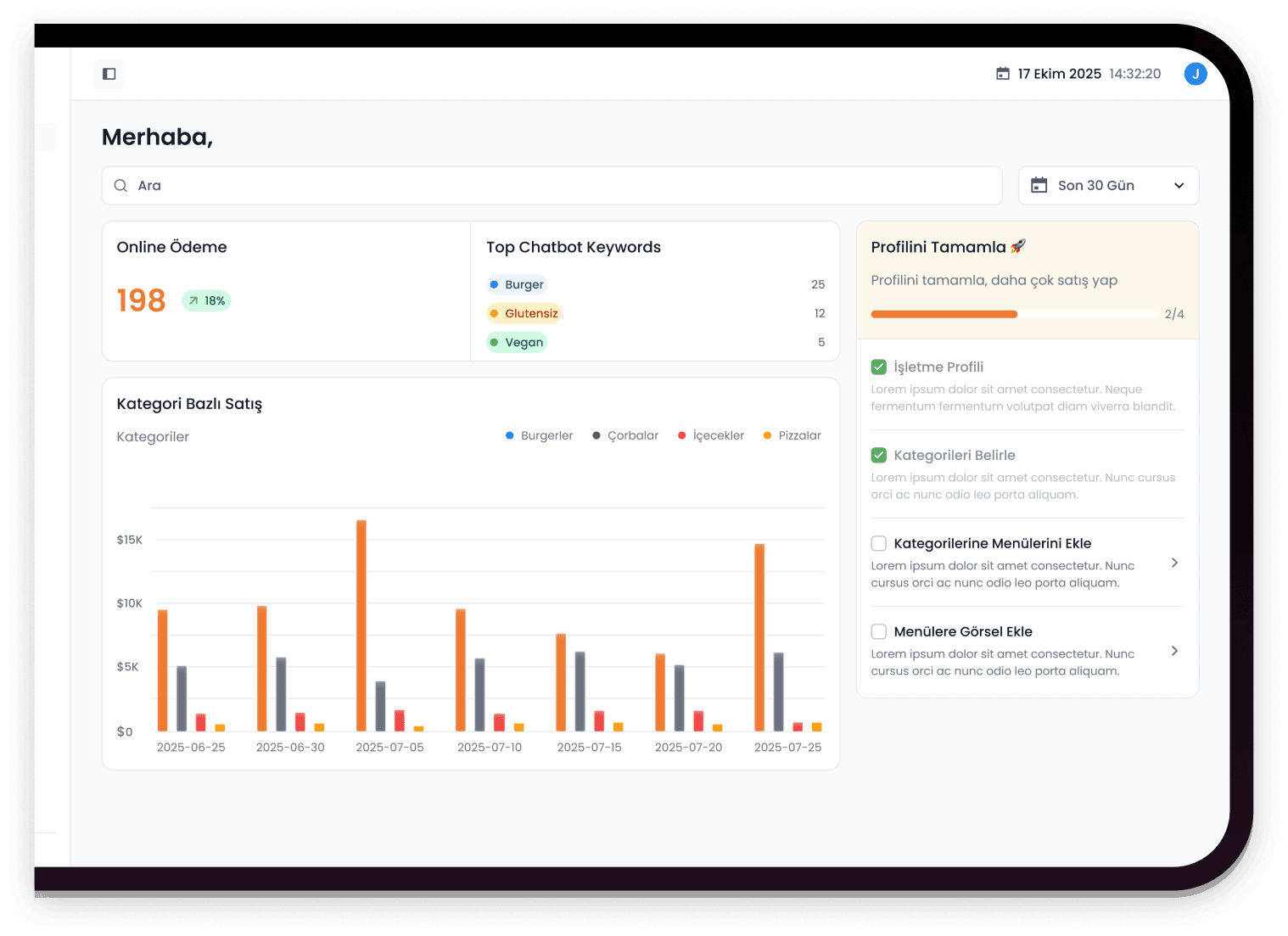The height and width of the screenshot is (936, 1288).
Task: Click the search magnifier icon
Action: (x=120, y=186)
